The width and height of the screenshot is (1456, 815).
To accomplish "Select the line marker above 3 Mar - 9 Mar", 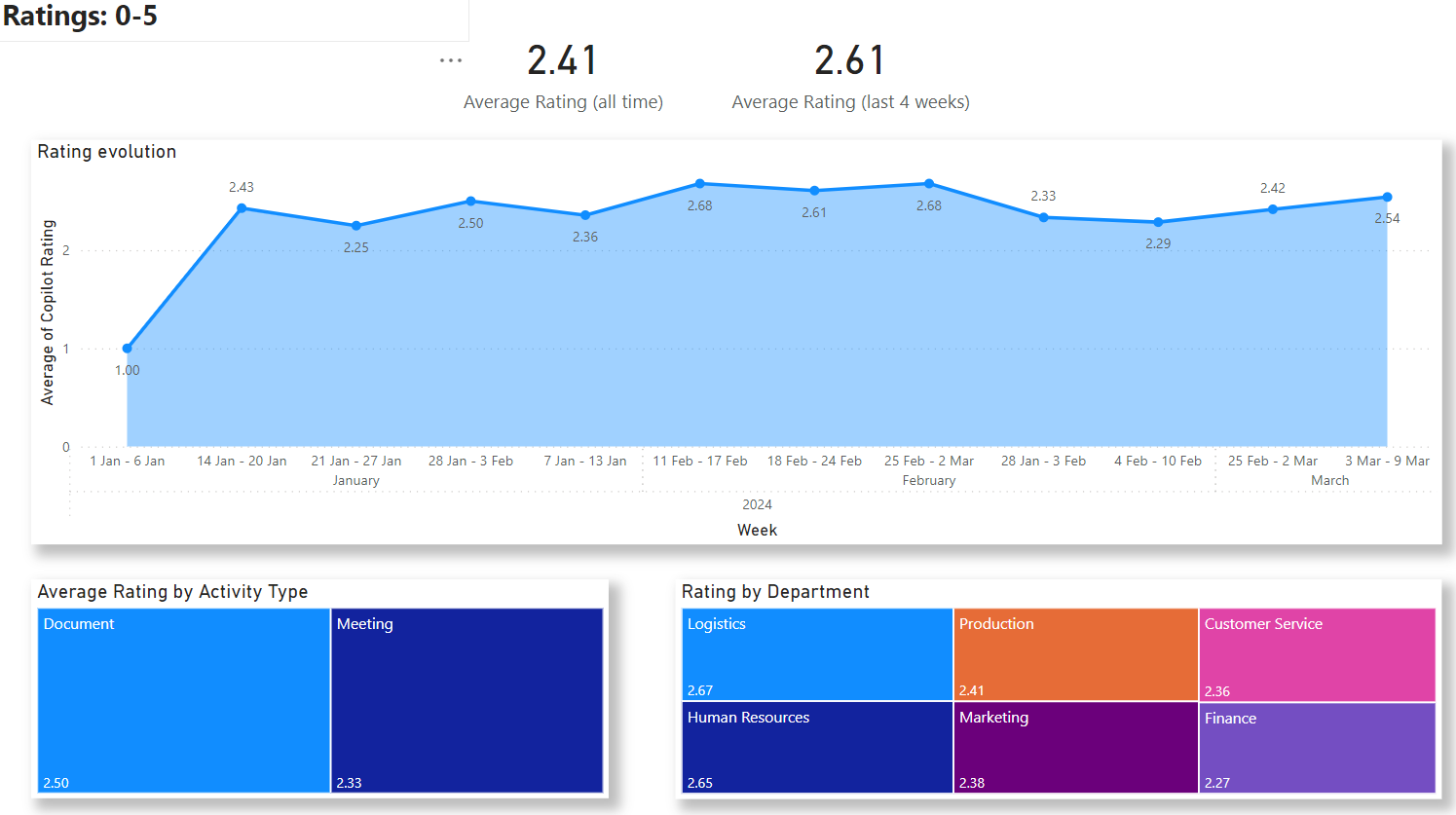I will [x=1387, y=198].
